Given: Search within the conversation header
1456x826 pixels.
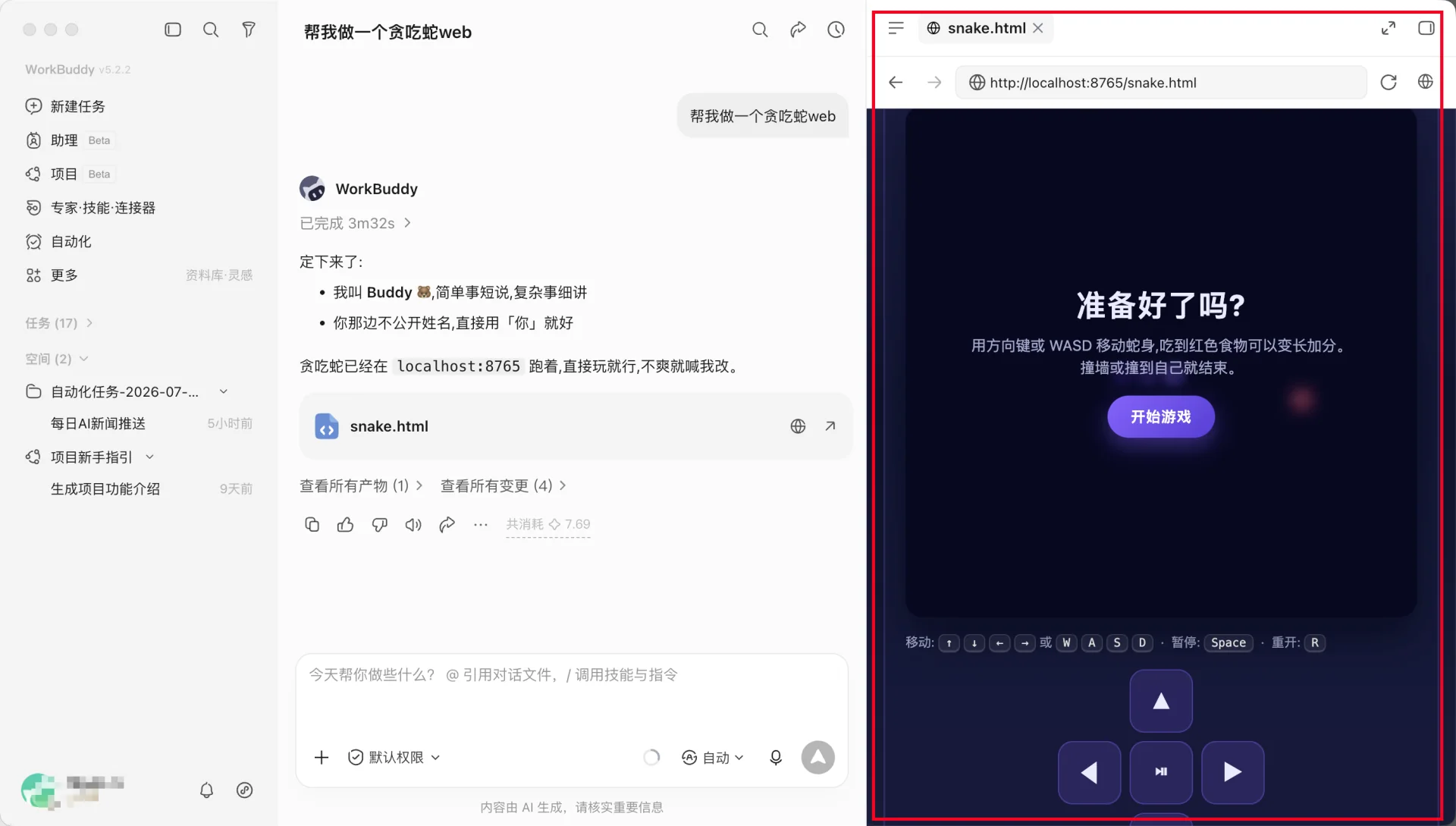Looking at the screenshot, I should click(x=760, y=30).
